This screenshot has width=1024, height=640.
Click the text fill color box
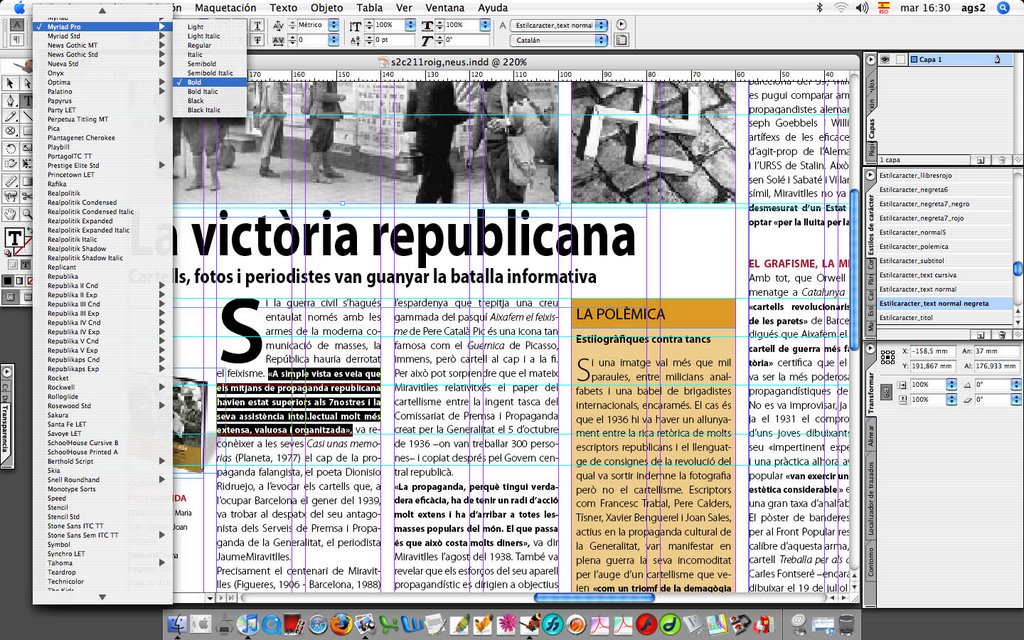coord(14,238)
